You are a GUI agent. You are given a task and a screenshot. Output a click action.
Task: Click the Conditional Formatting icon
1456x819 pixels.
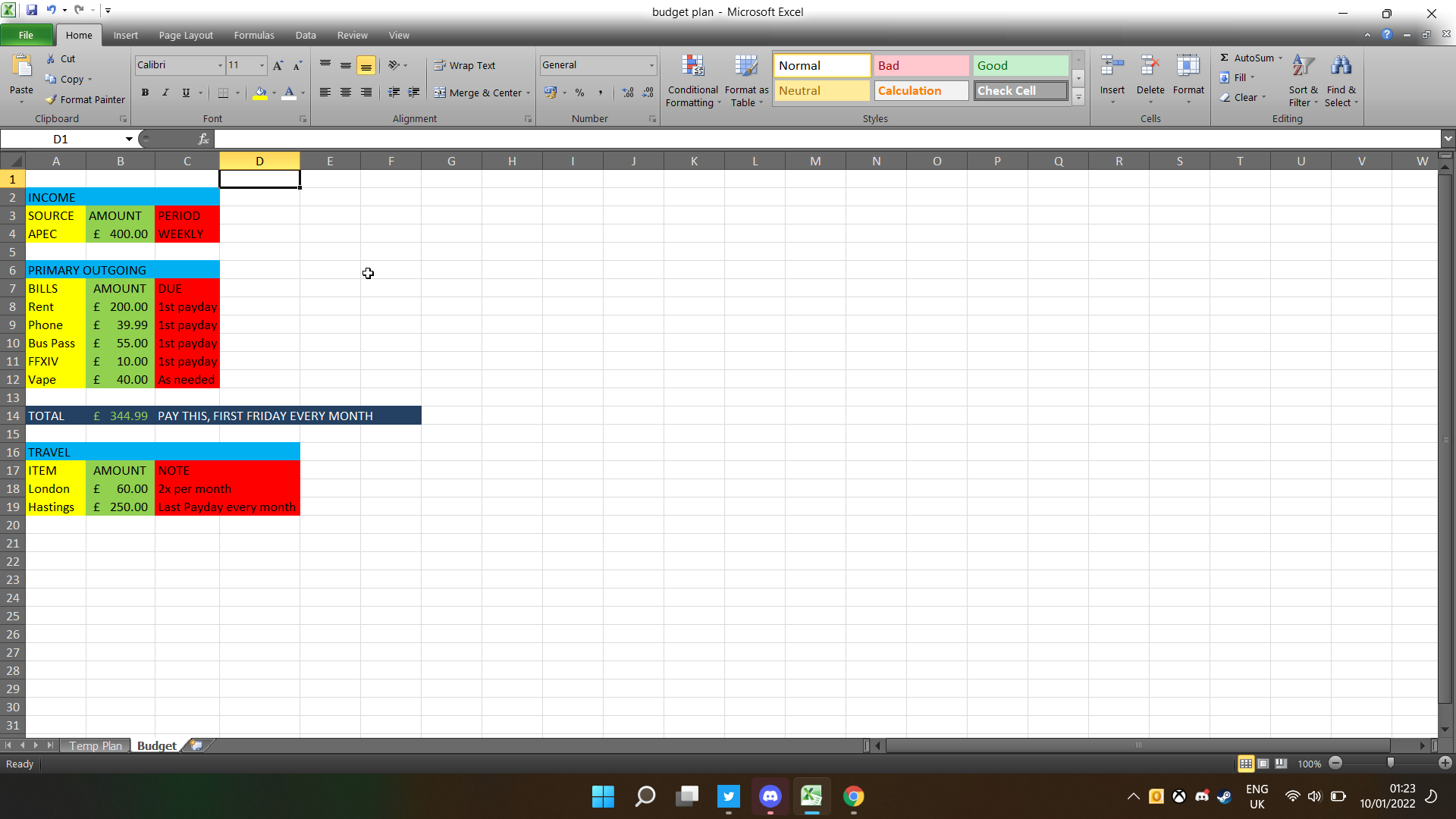692,67
